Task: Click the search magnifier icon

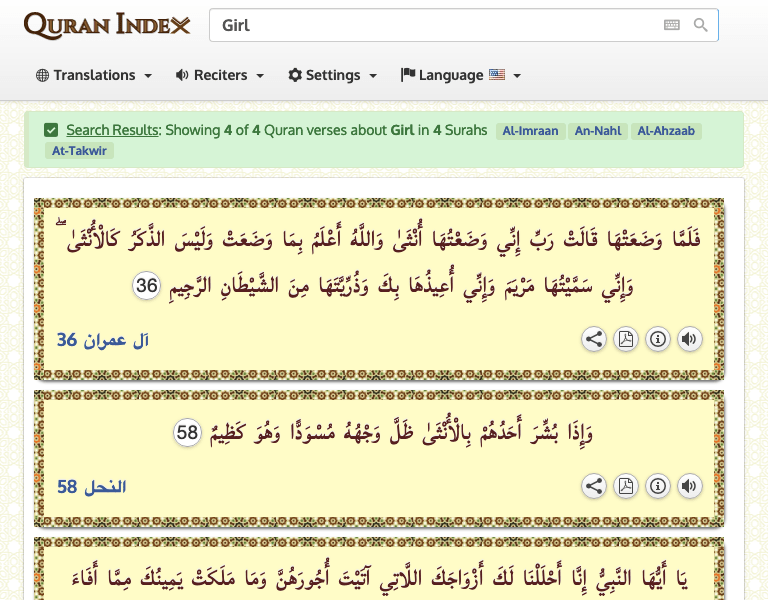Action: pos(701,25)
